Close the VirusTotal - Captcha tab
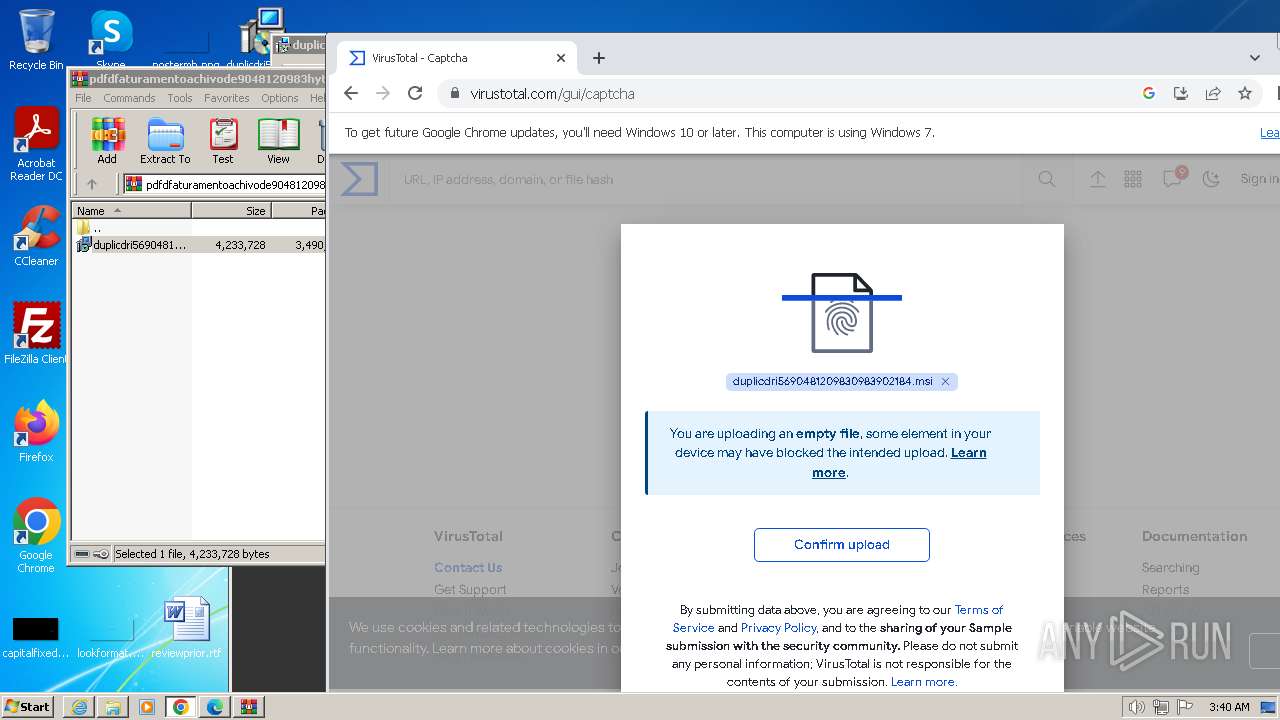 click(x=562, y=58)
